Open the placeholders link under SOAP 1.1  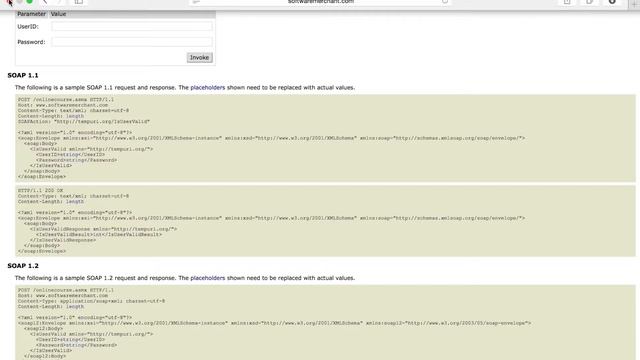[208, 87]
